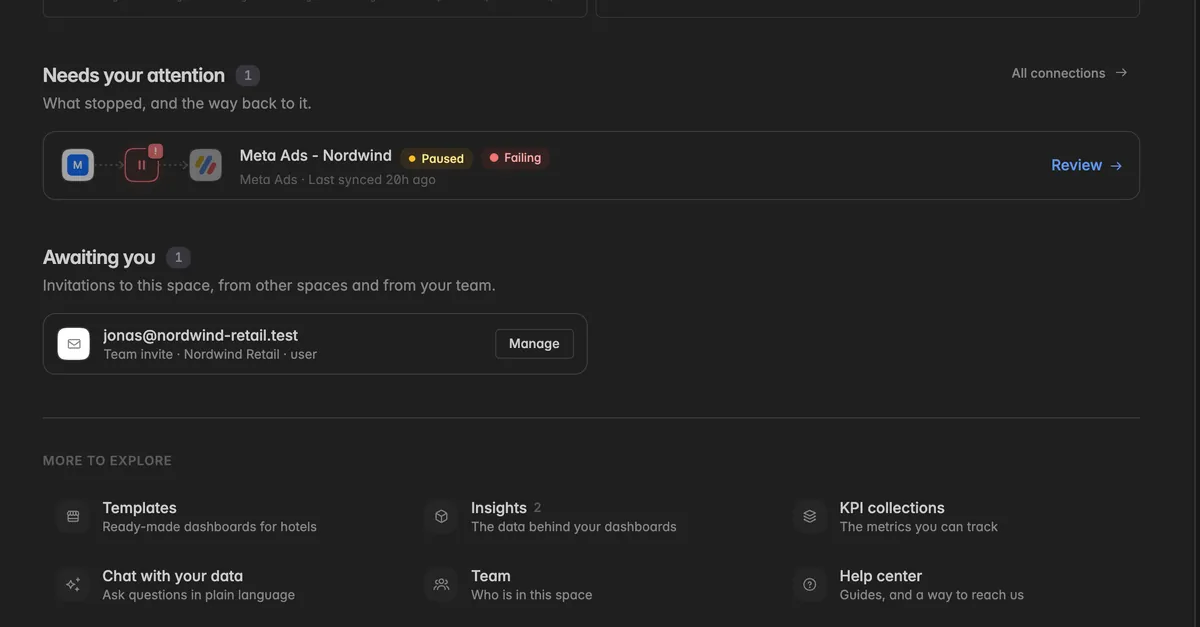Click the Failing status badge

pyautogui.click(x=515, y=158)
